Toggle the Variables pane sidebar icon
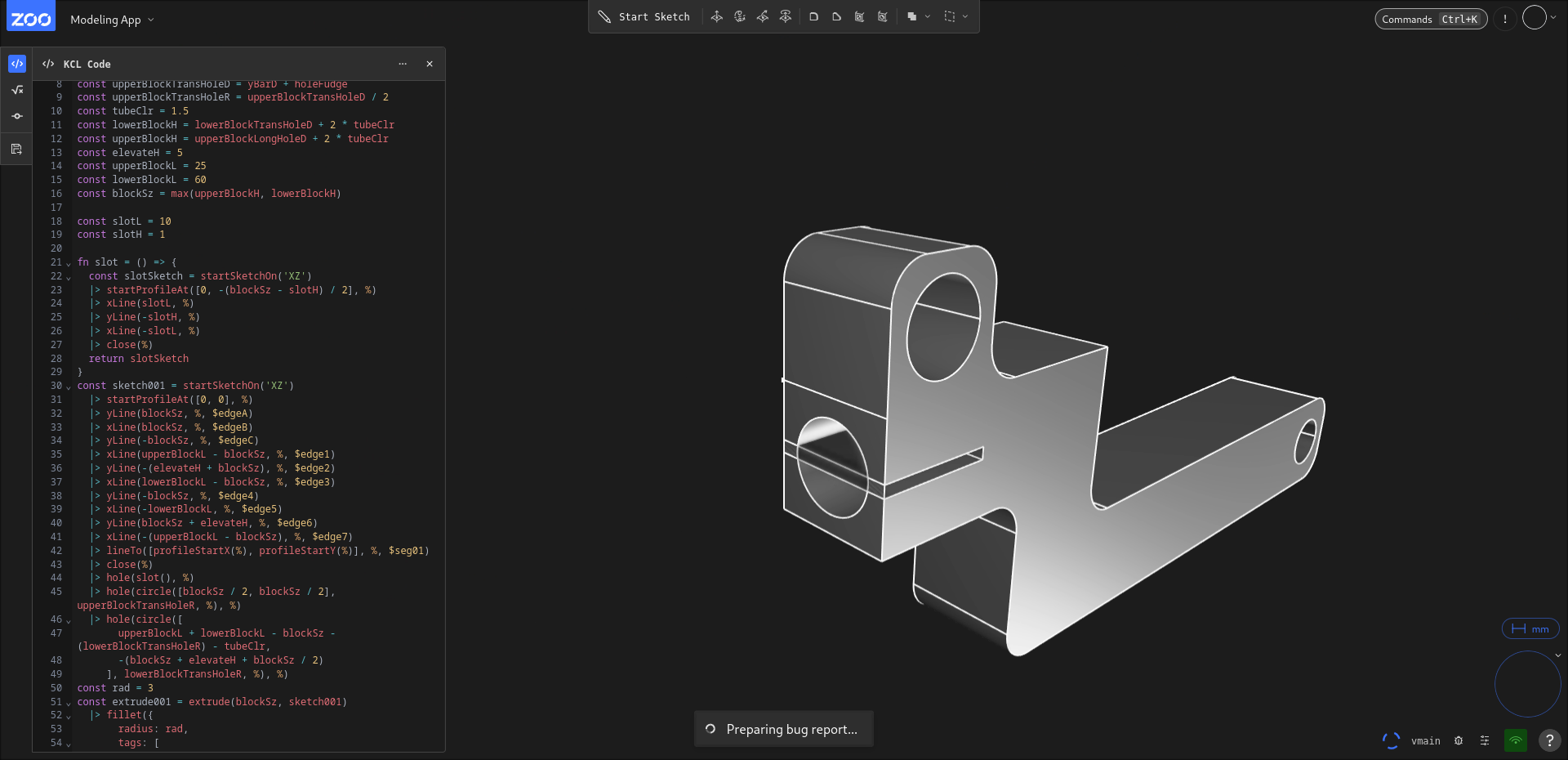 click(17, 90)
